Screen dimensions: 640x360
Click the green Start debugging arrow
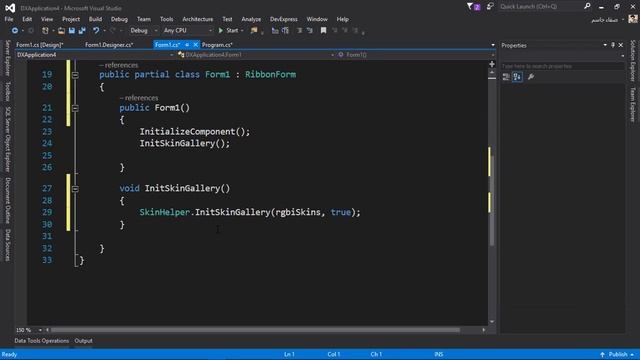(221, 31)
